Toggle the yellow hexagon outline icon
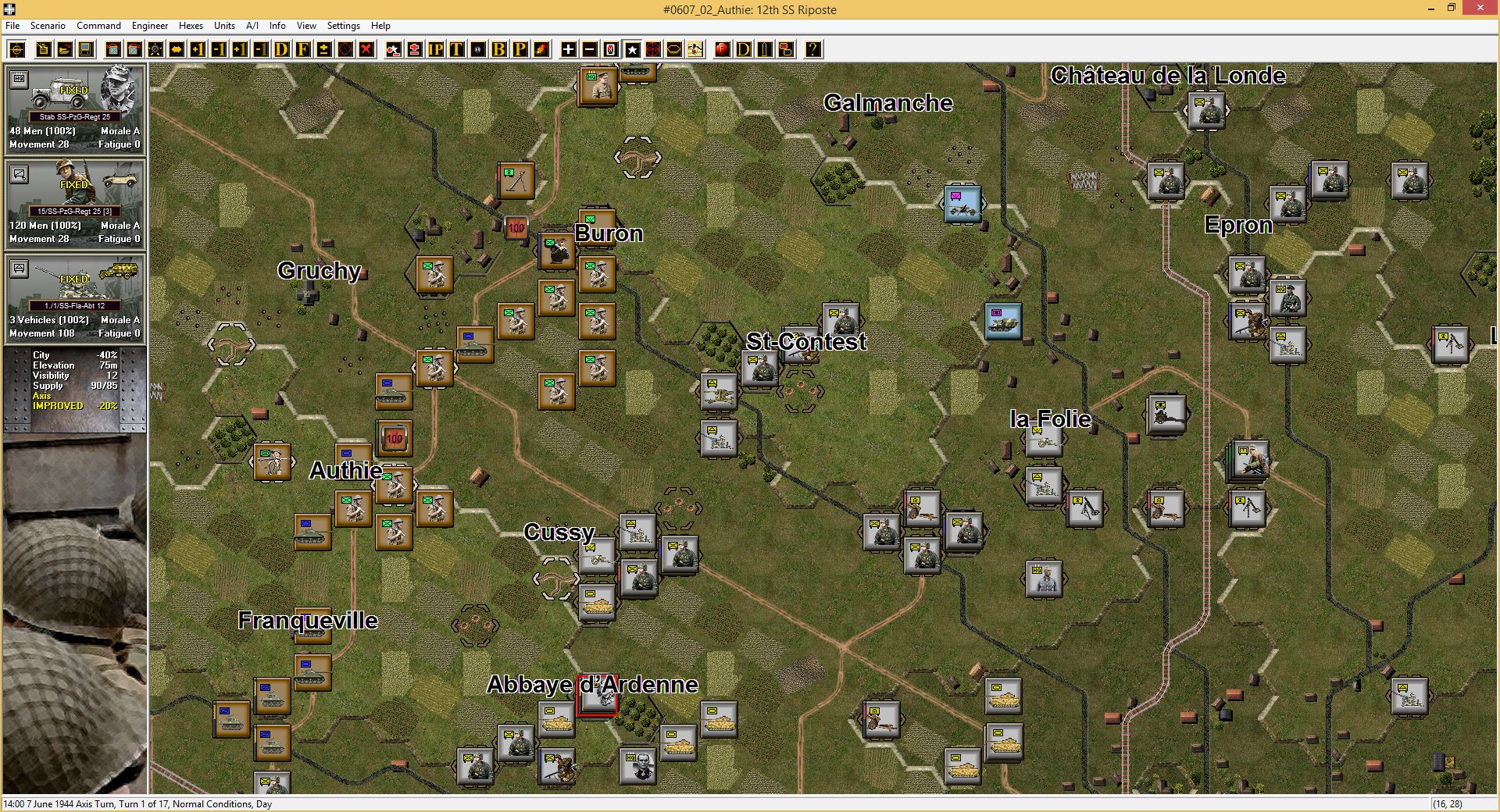Screen dimensions: 1500x812 [673, 50]
